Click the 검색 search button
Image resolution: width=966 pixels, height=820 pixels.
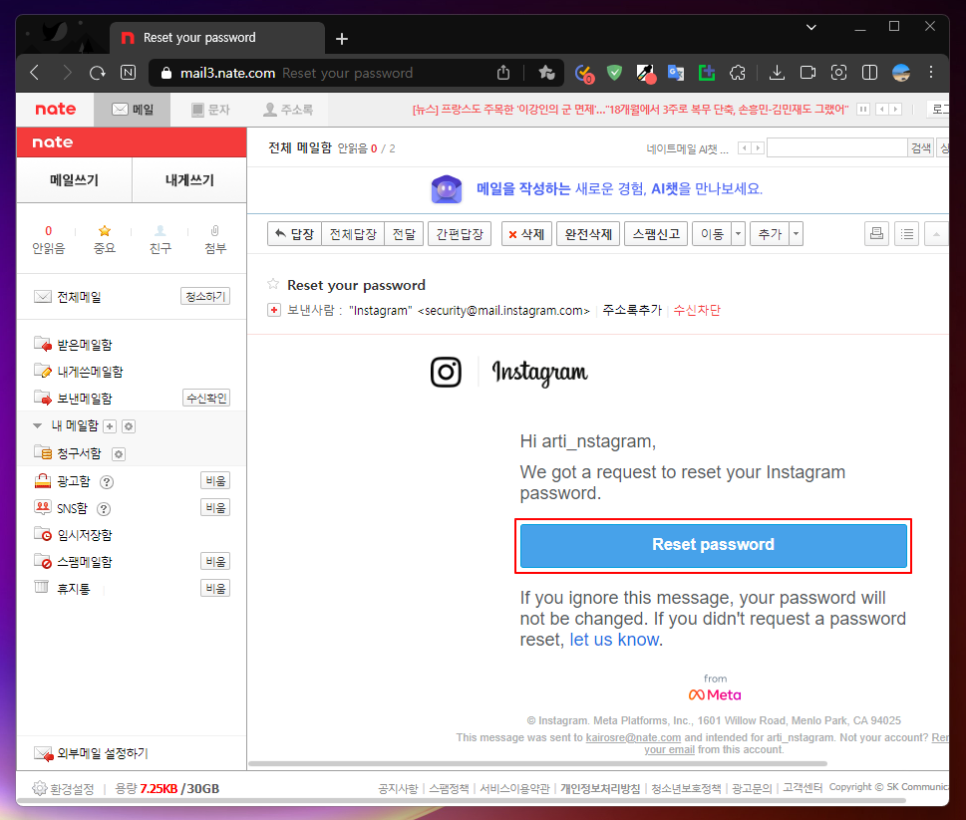click(x=920, y=148)
